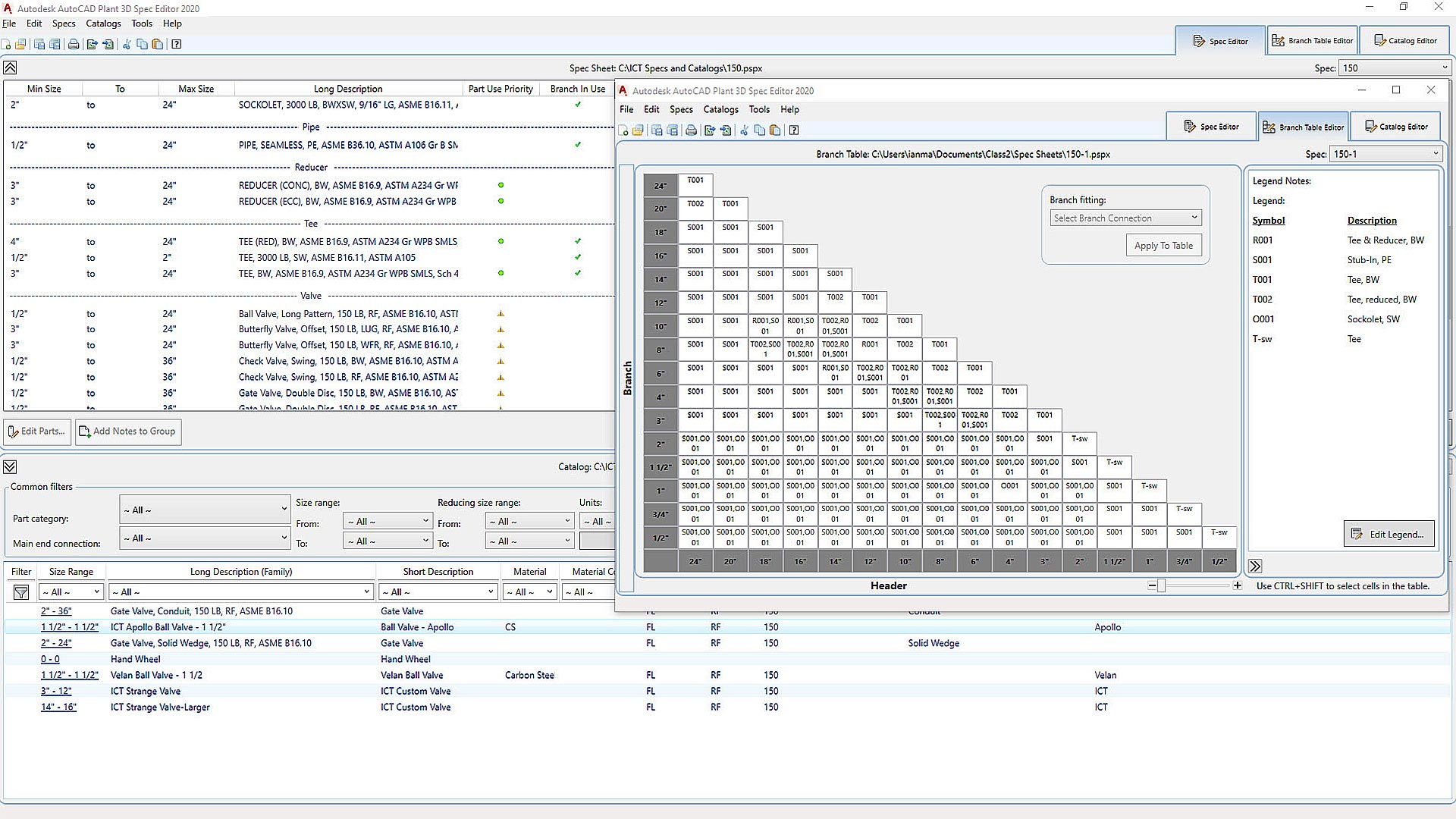Open the Select Branch Connection dropdown
This screenshot has height=819, width=1456.
[x=1125, y=218]
